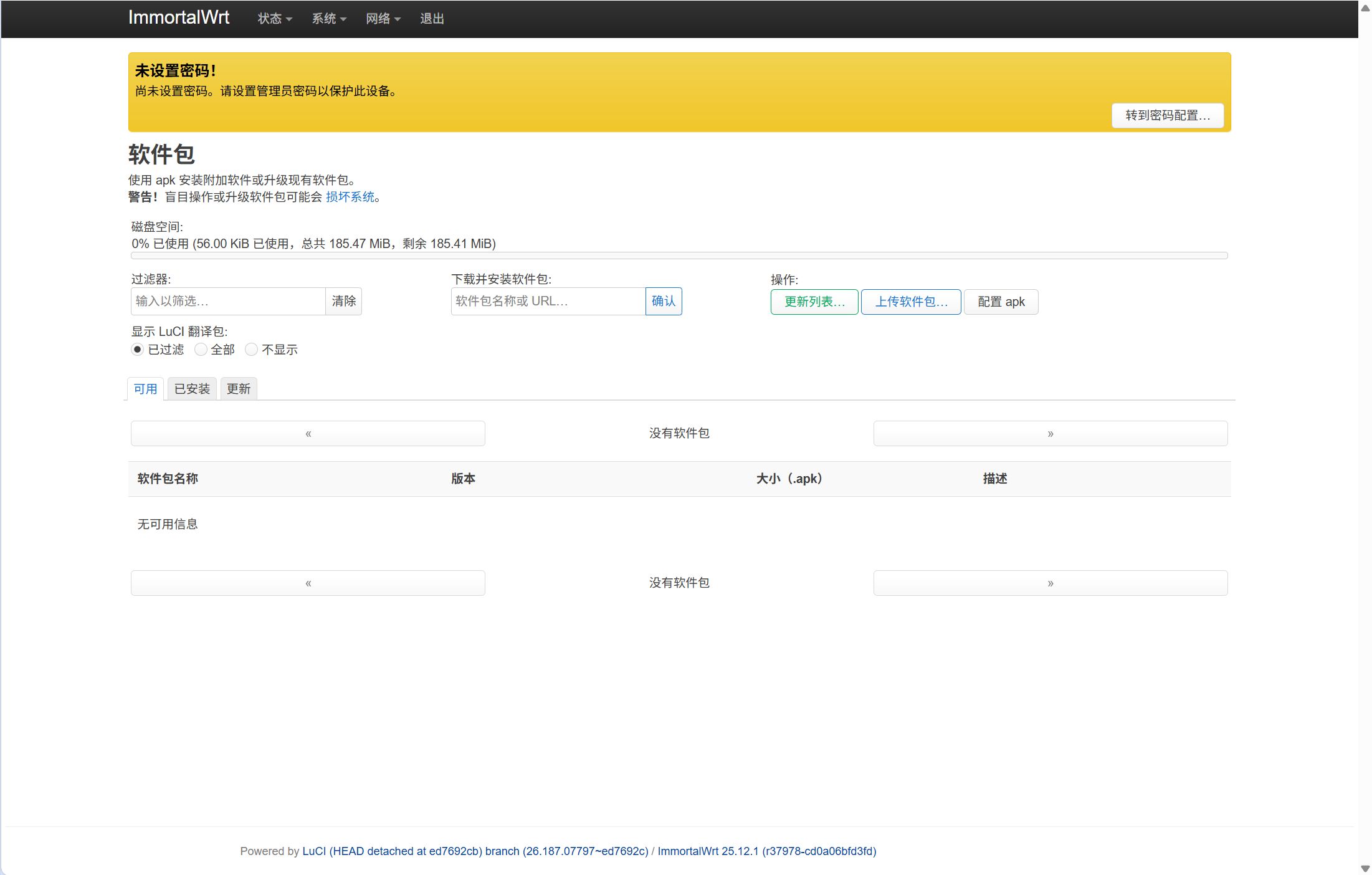
Task: Click the 确认 install button
Action: (664, 301)
